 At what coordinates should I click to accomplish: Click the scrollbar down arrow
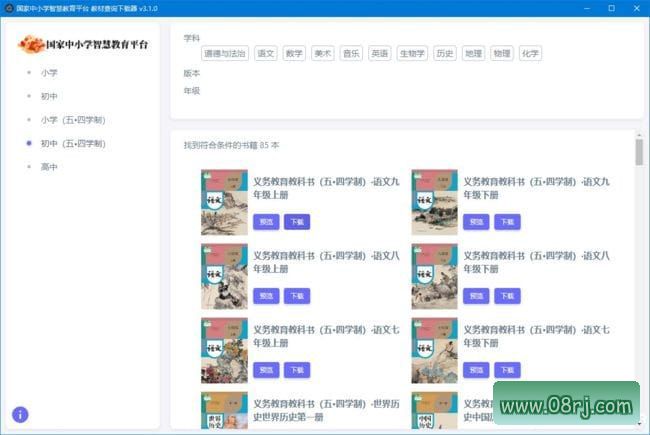pyautogui.click(x=639, y=424)
